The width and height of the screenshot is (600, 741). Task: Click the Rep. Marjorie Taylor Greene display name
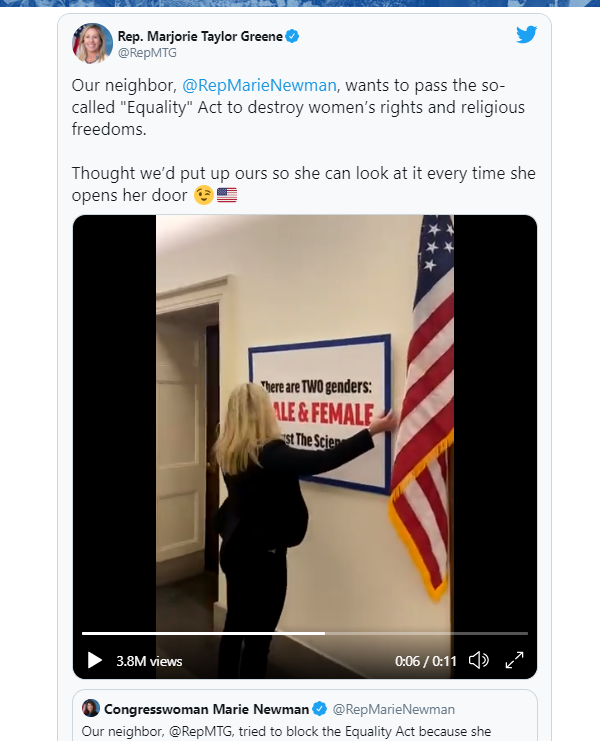(200, 36)
